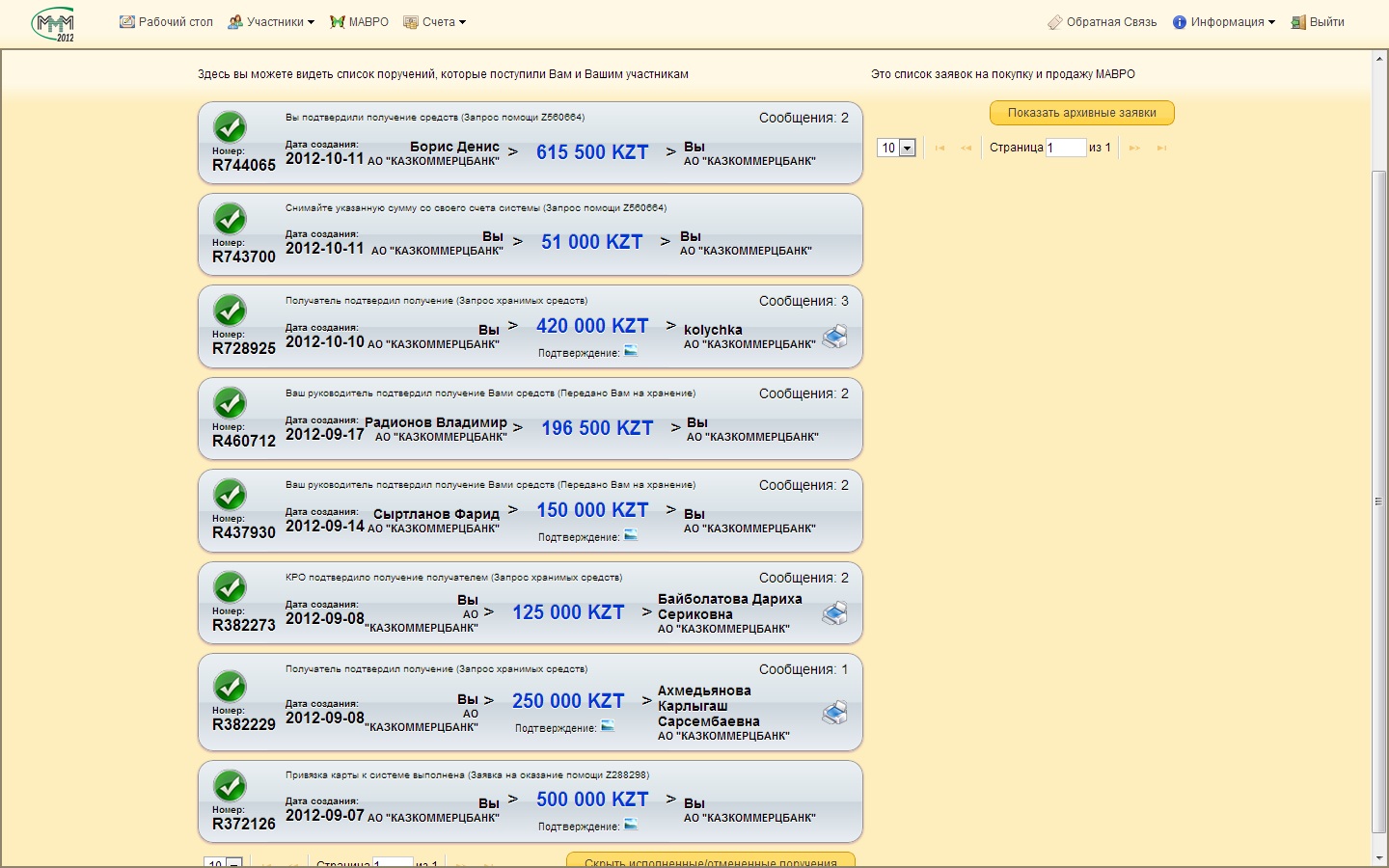
Task: Open printer icon on order R382229
Action: [x=834, y=713]
